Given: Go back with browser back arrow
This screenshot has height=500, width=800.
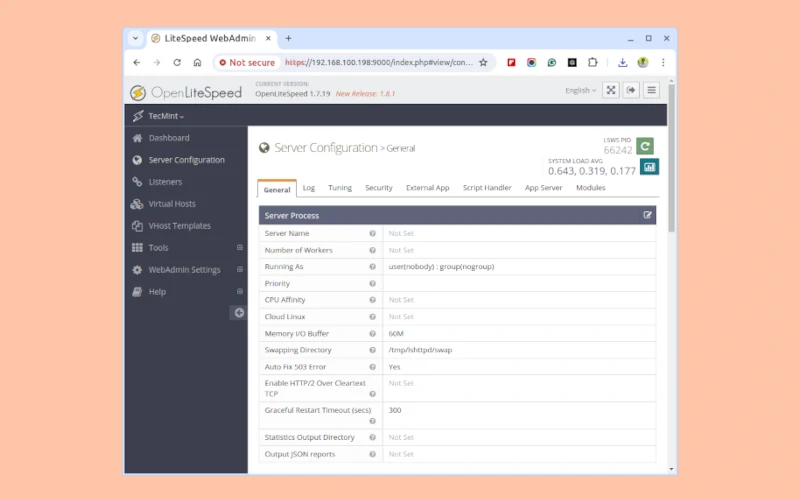Looking at the screenshot, I should click(x=137, y=62).
